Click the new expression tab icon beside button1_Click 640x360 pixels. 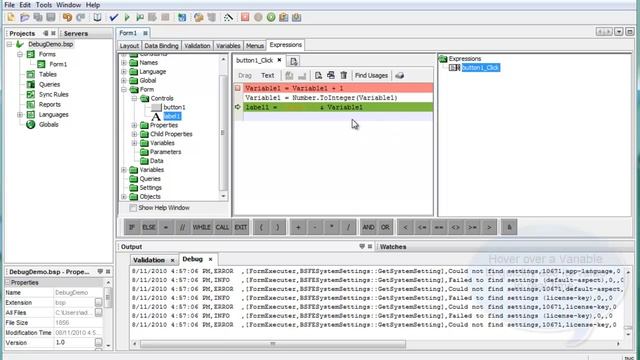(x=293, y=61)
